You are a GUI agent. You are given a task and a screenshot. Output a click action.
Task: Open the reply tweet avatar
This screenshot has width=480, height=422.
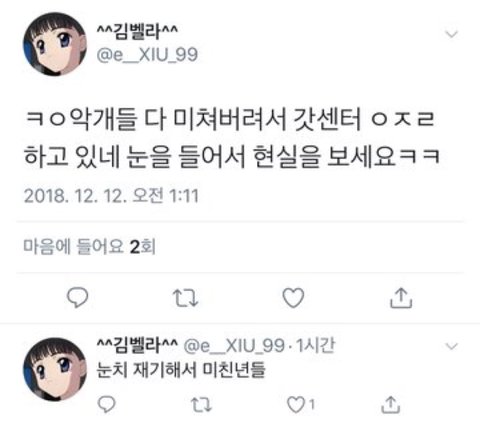[55, 369]
